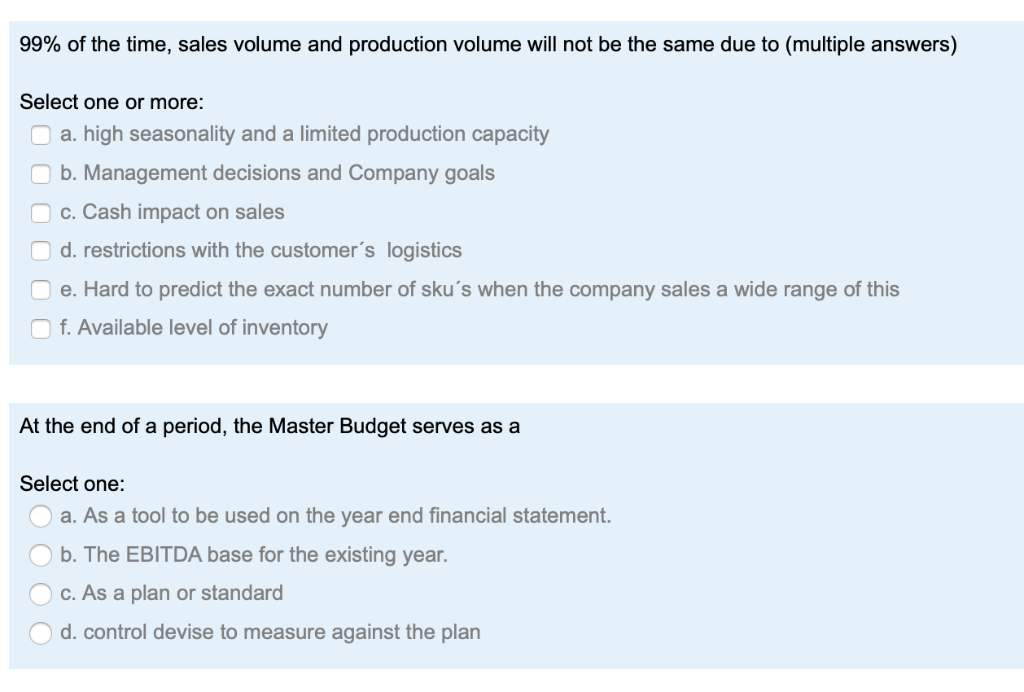Select radio option c As a plan or standard
This screenshot has width=1024, height=692.
[40, 593]
